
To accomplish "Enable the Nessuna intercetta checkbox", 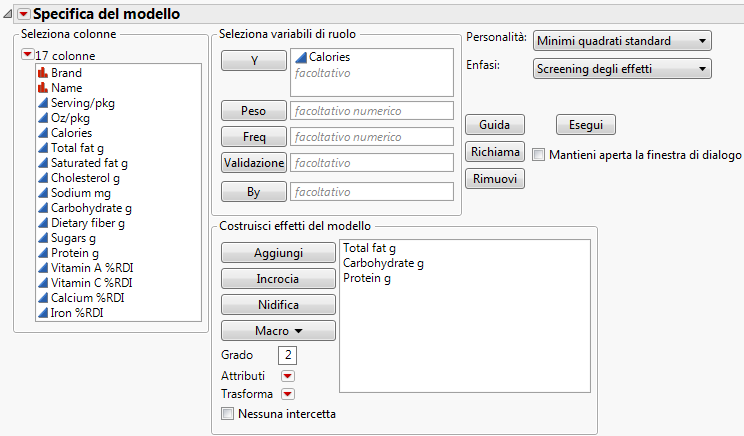I will click(x=228, y=413).
